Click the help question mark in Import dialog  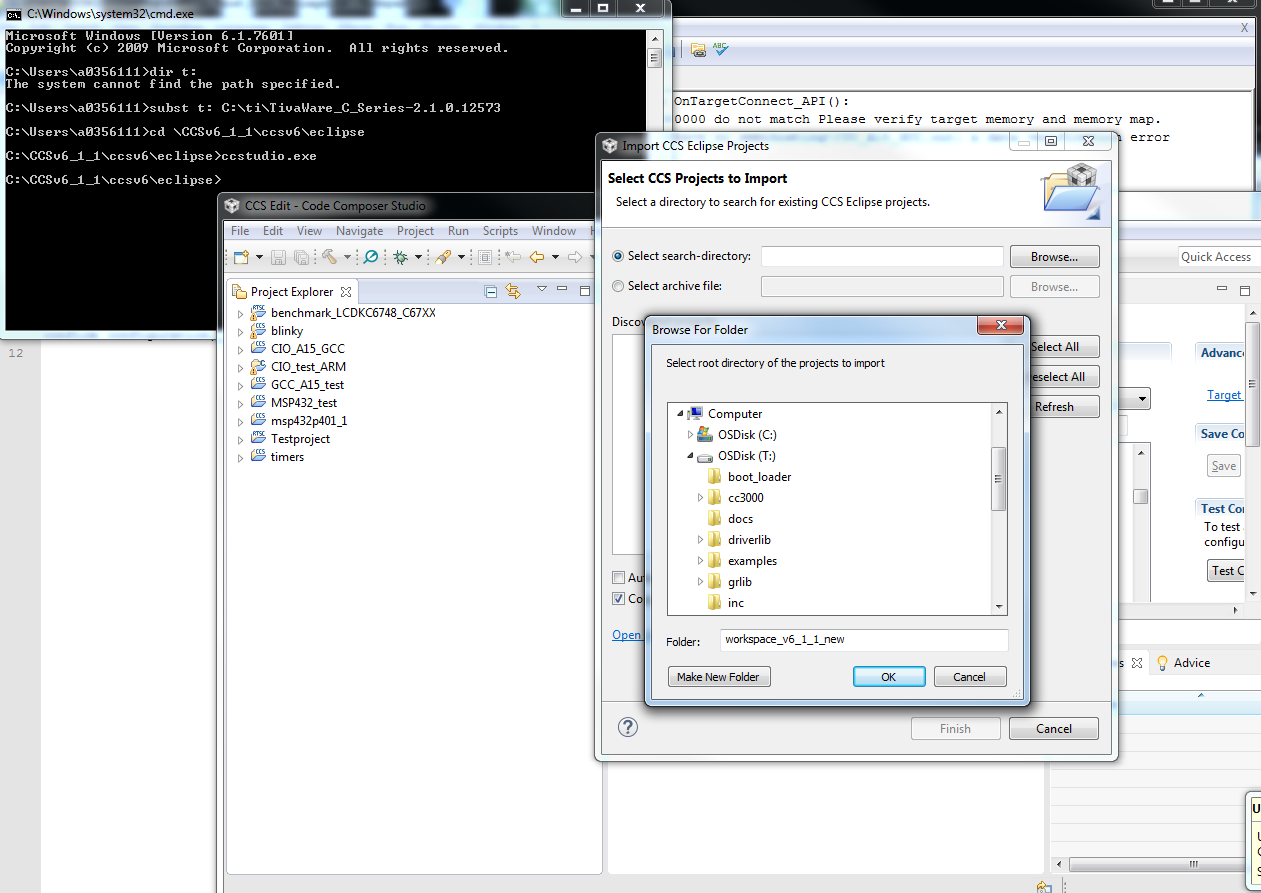627,727
